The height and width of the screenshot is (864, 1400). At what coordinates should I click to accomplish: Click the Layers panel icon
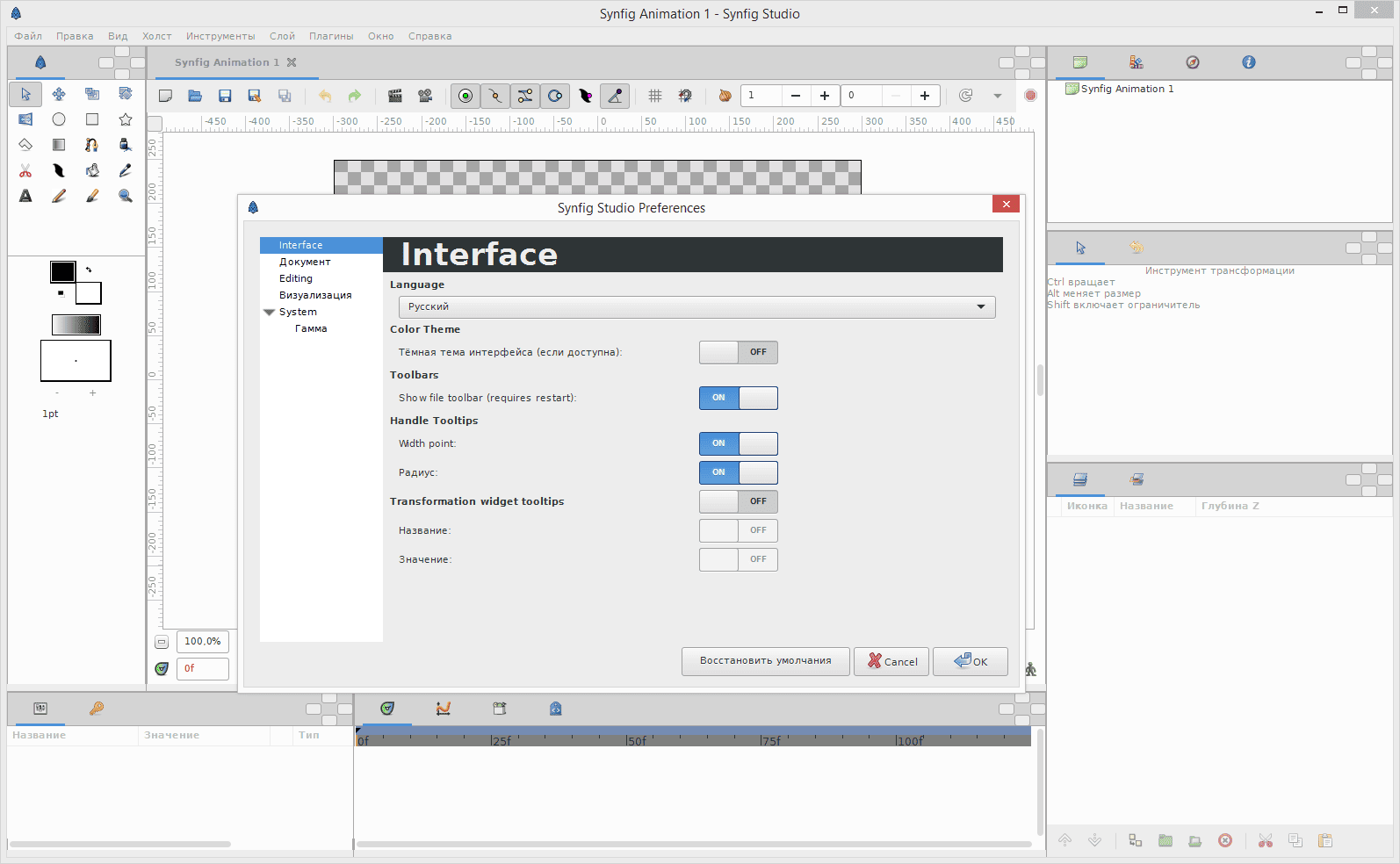click(x=1080, y=479)
